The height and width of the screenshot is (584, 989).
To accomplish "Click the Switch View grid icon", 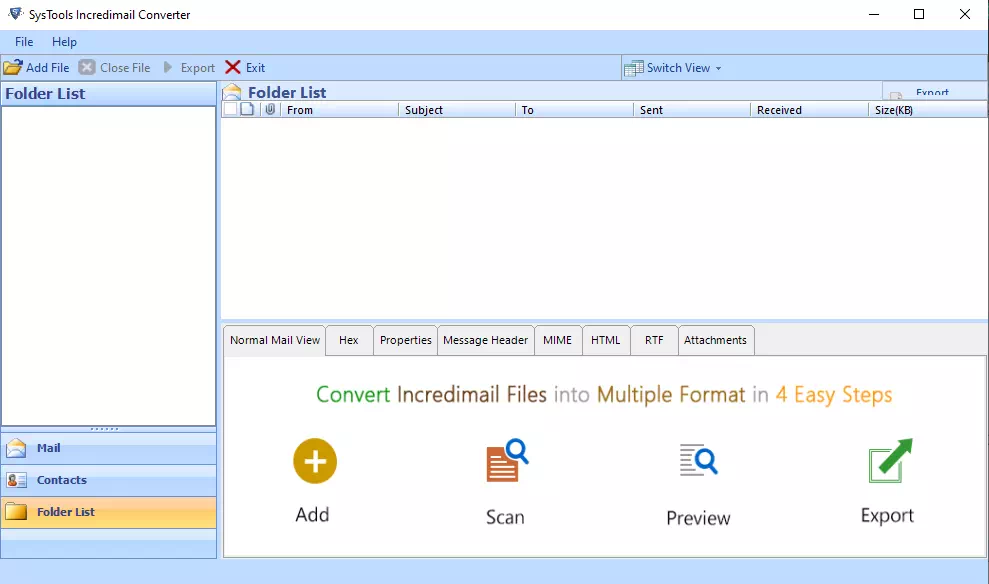I will [633, 68].
